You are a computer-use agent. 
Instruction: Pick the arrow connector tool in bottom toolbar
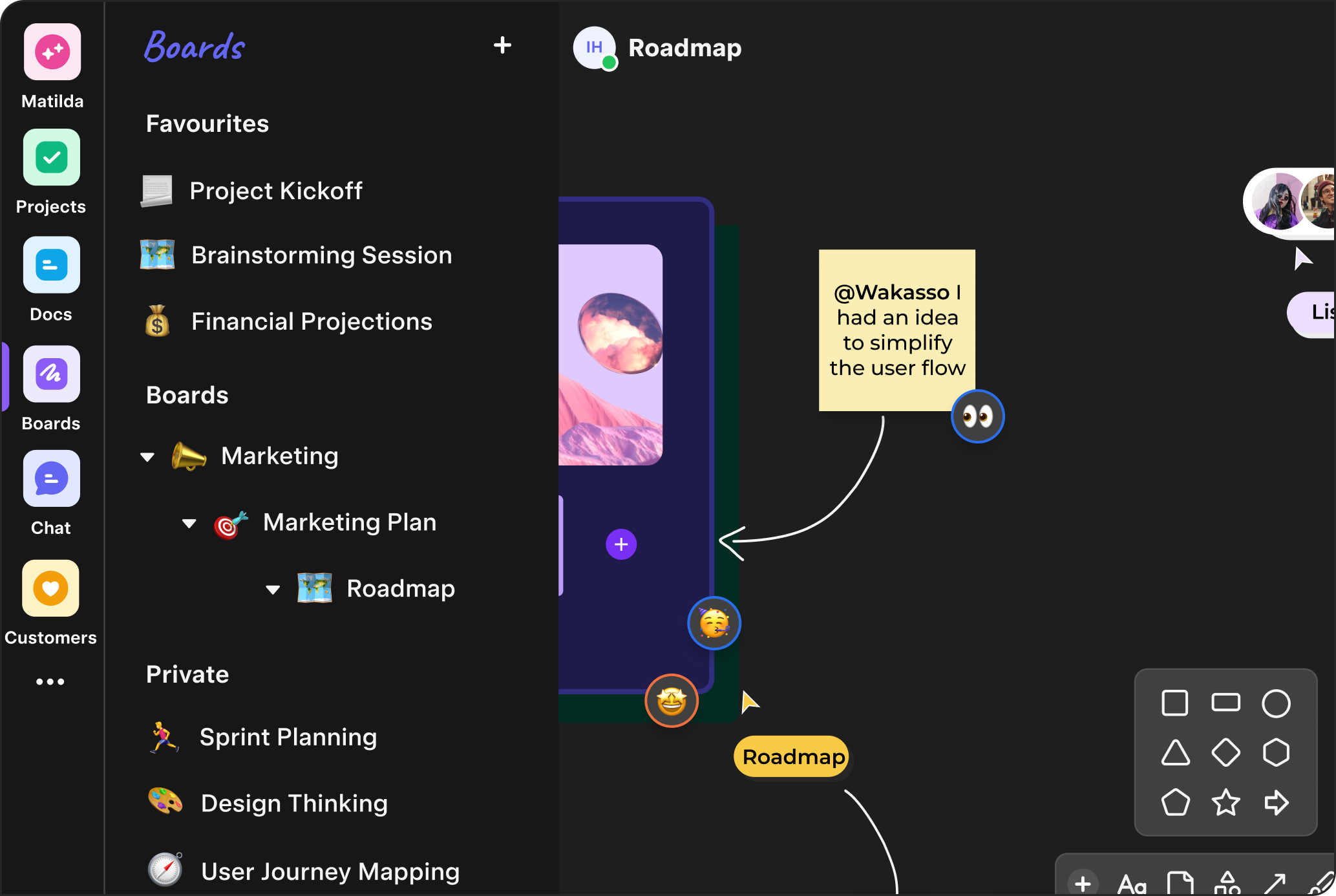tap(1275, 882)
